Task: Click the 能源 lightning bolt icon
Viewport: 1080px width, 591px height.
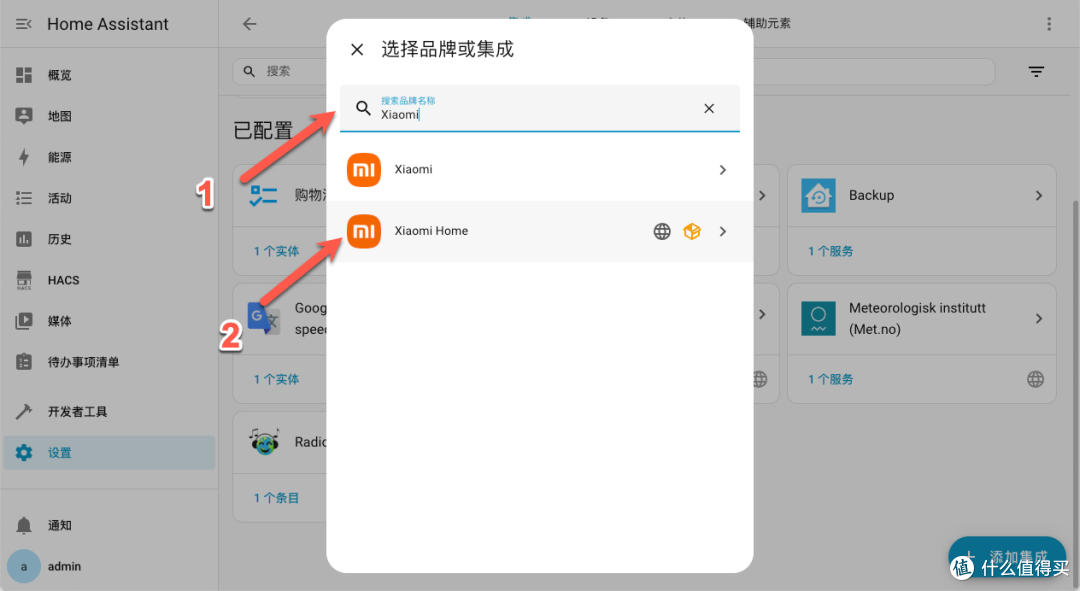Action: [x=24, y=157]
